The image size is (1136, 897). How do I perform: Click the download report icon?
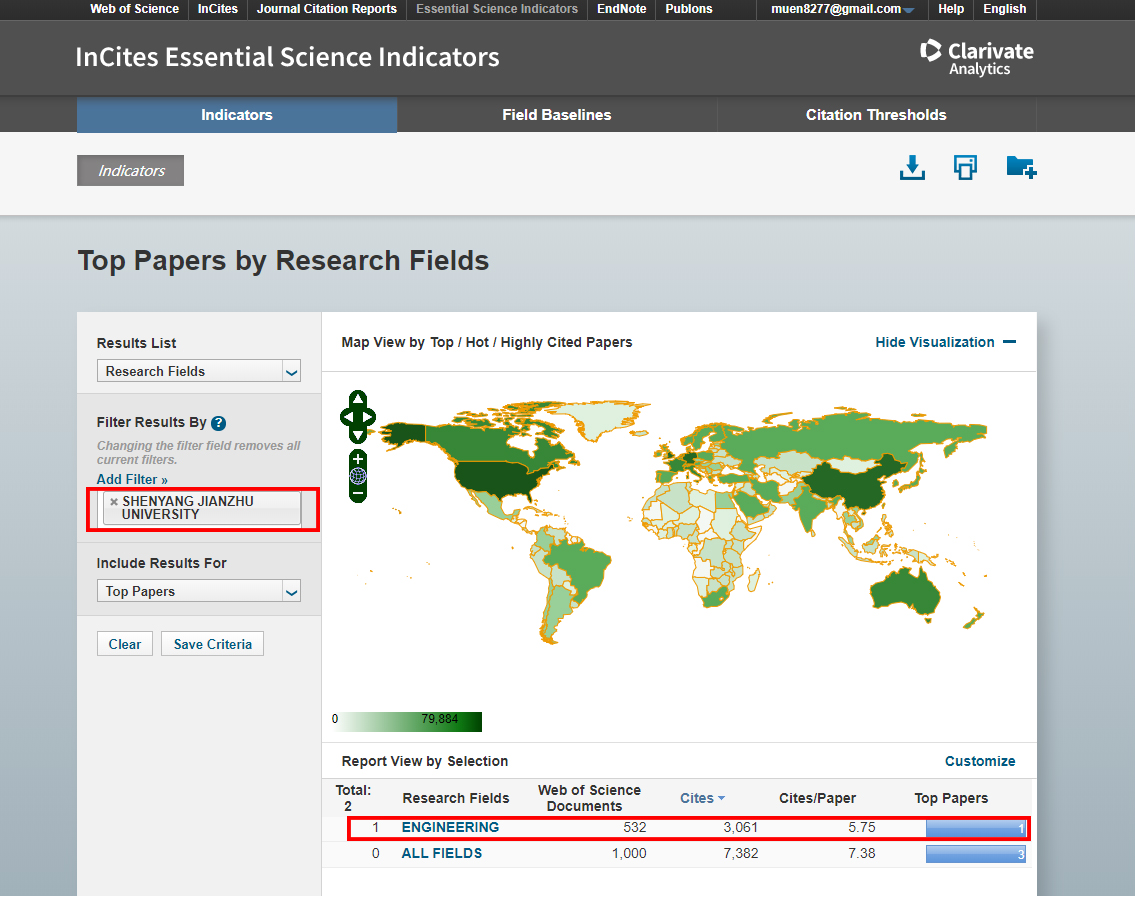tap(911, 167)
